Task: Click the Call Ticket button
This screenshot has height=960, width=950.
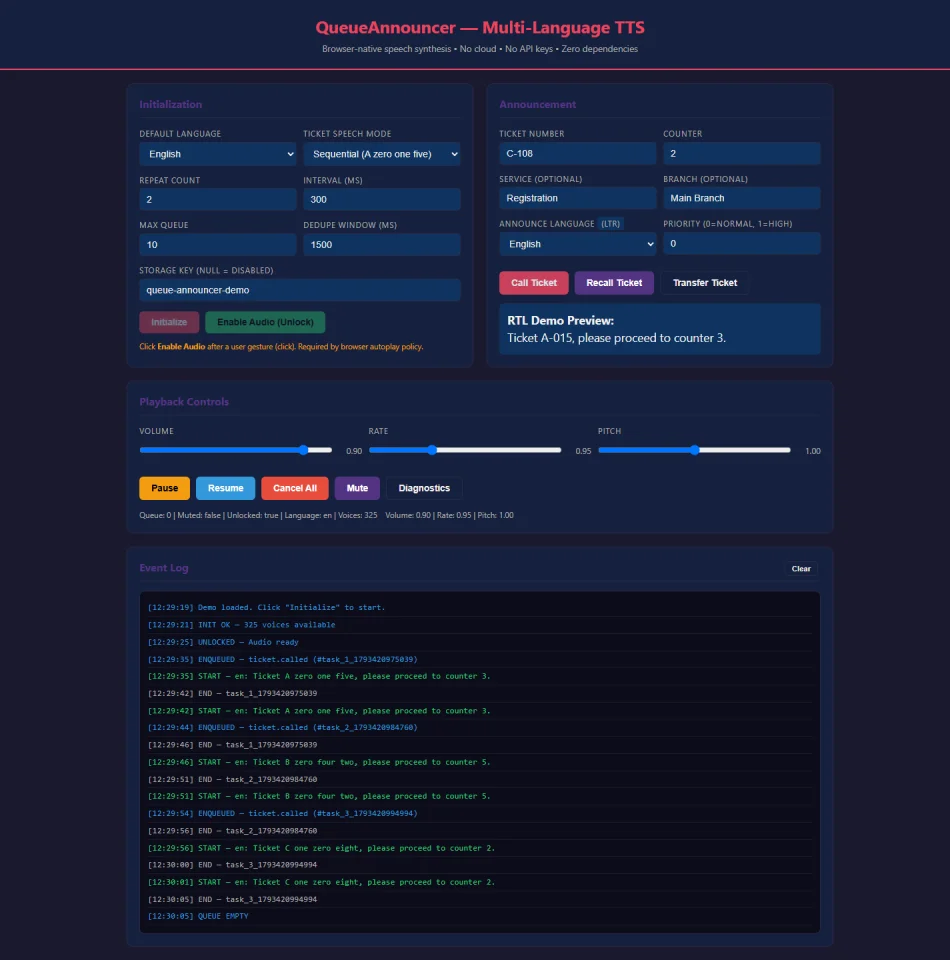Action: coord(534,283)
